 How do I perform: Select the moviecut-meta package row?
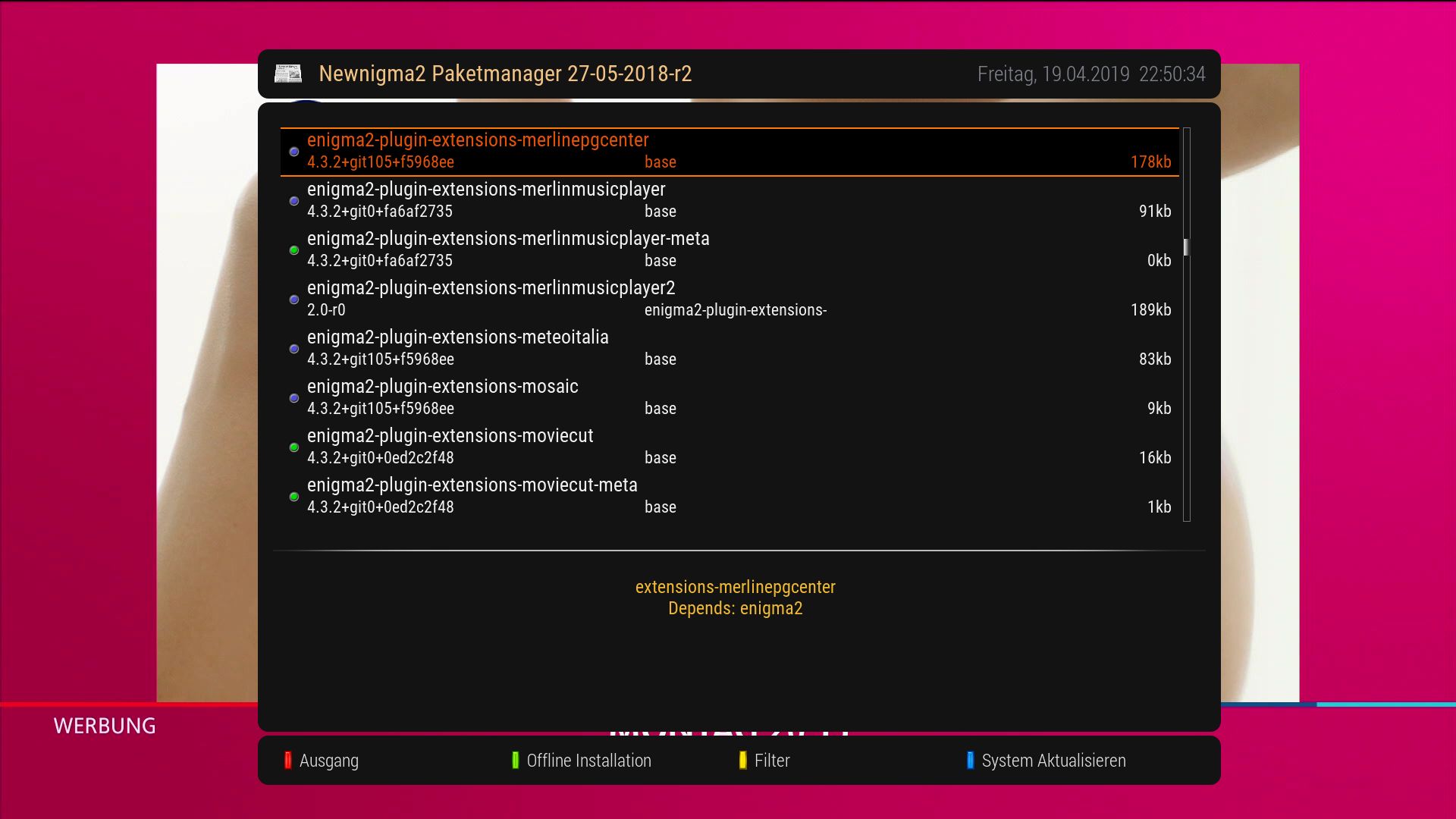click(x=472, y=485)
